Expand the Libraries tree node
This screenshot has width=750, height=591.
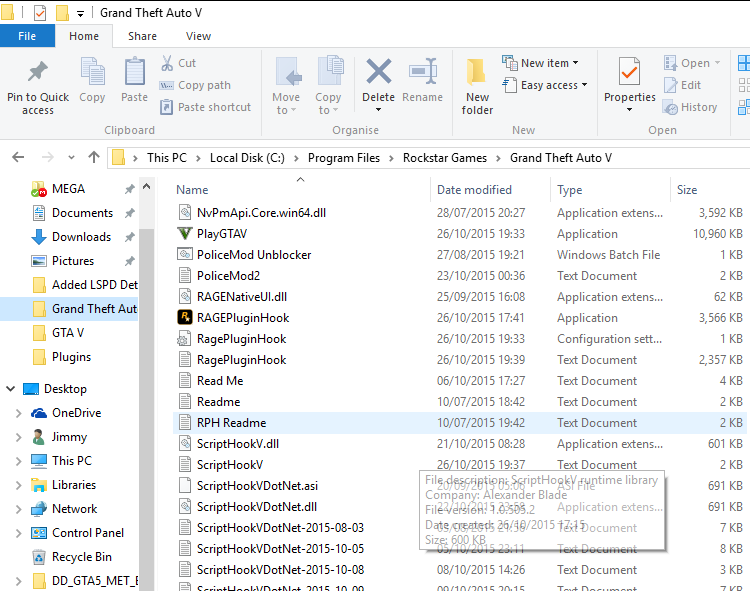click(x=18, y=485)
